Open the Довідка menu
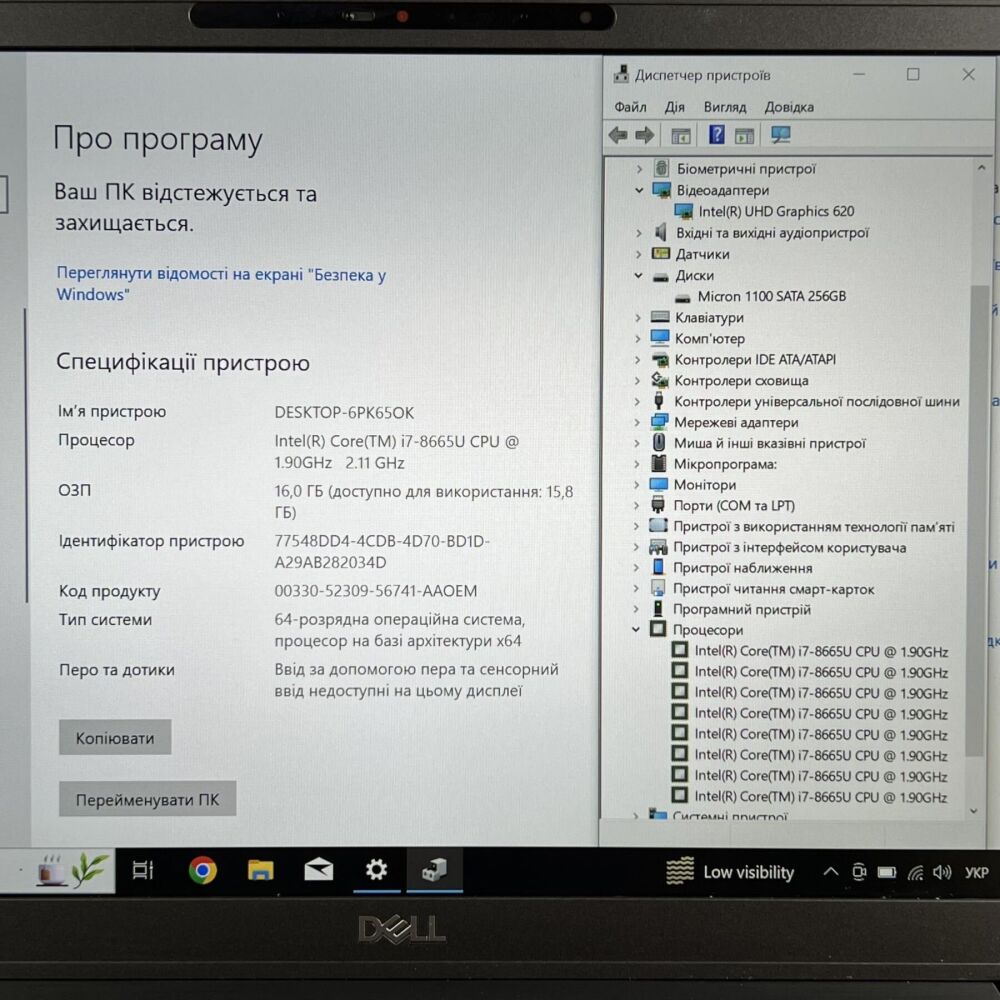The image size is (1000, 1000). pyautogui.click(x=789, y=107)
